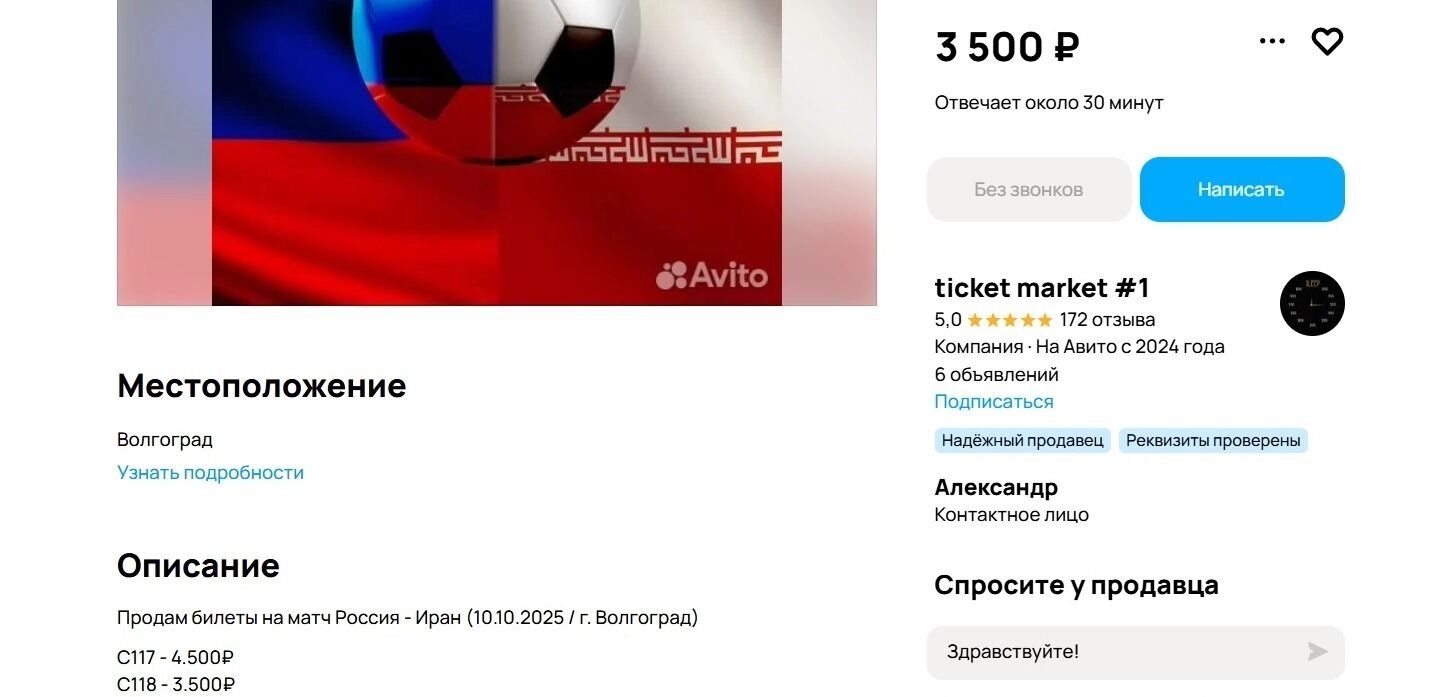Subscribe to seller via "Подписаться"
The width and height of the screenshot is (1453, 697).
(994, 402)
